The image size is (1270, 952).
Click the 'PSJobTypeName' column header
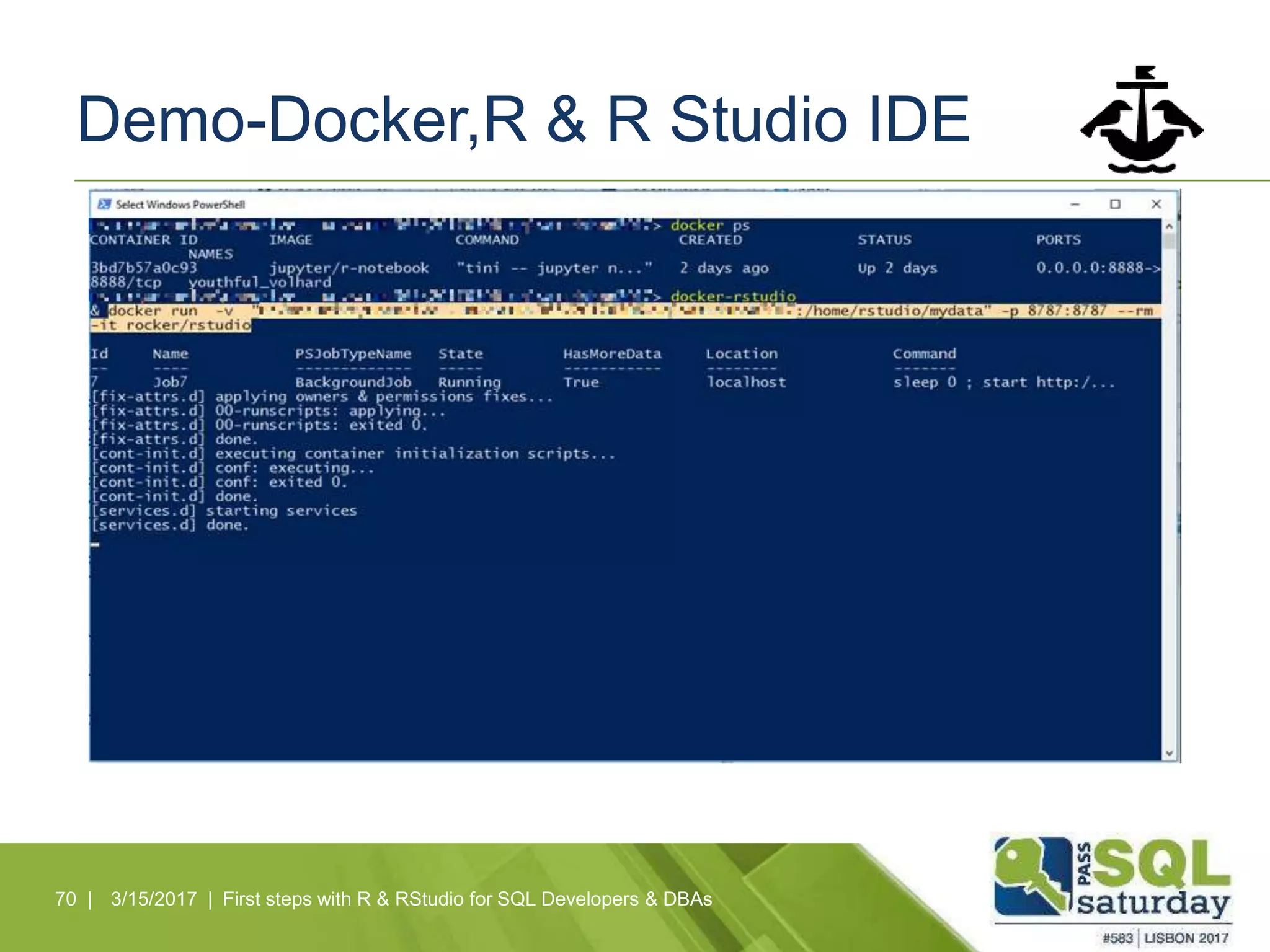[353, 354]
